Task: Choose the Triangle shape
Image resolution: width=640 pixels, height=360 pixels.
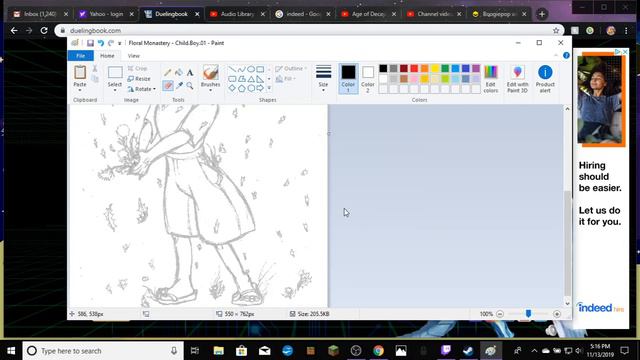Action: tap(251, 78)
